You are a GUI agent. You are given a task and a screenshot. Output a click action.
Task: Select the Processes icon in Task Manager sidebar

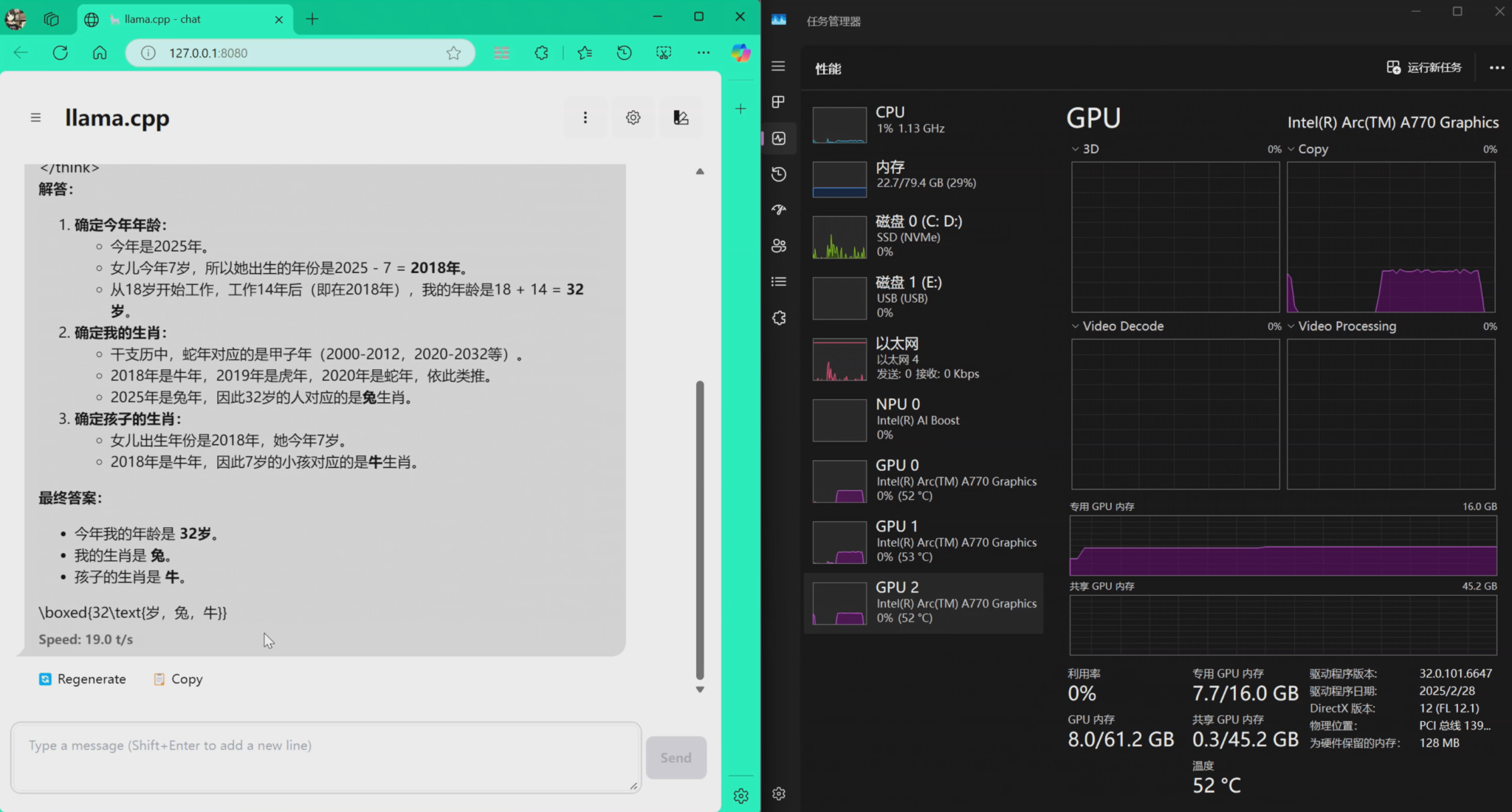pos(779,102)
